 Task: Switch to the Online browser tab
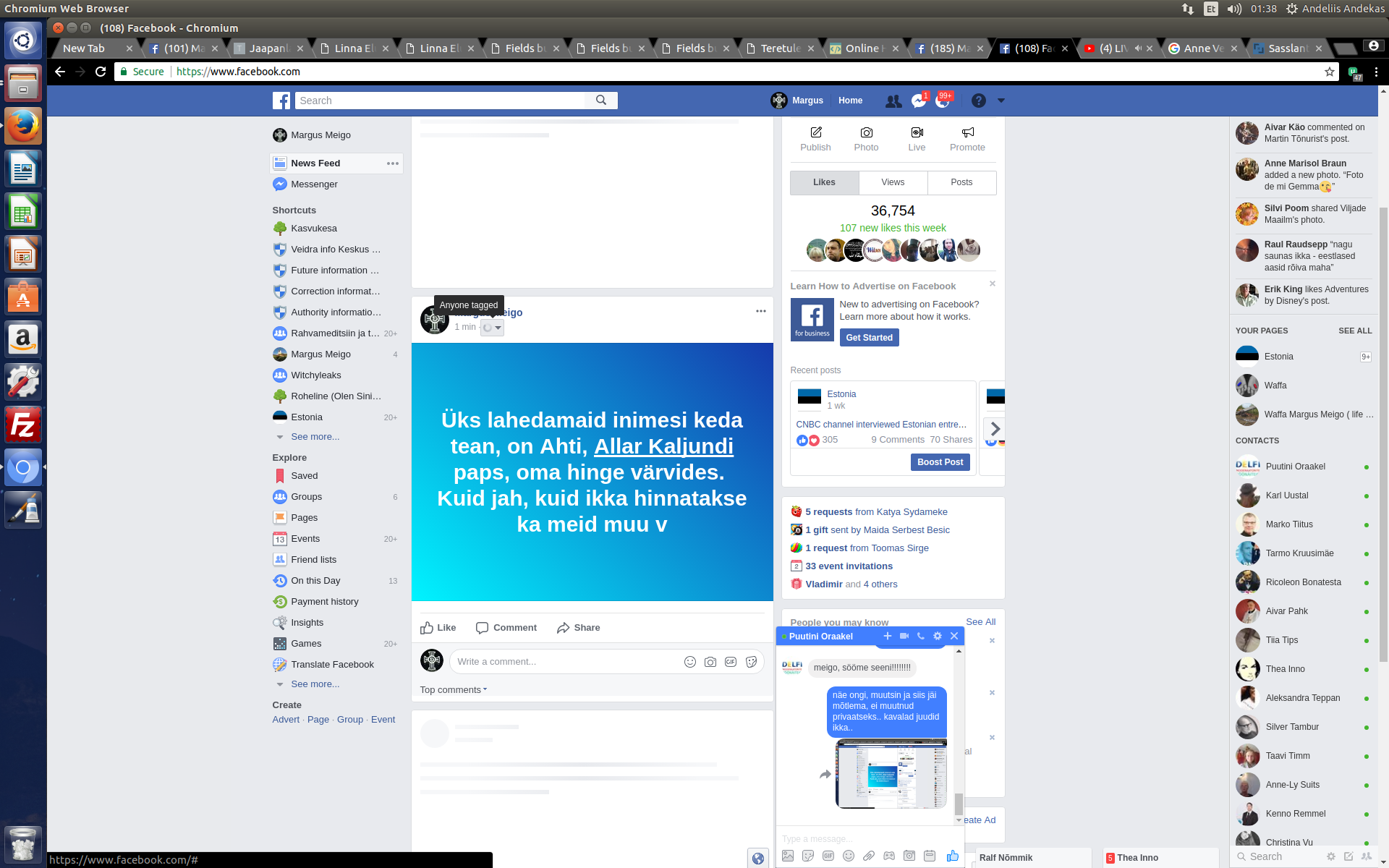(x=865, y=48)
